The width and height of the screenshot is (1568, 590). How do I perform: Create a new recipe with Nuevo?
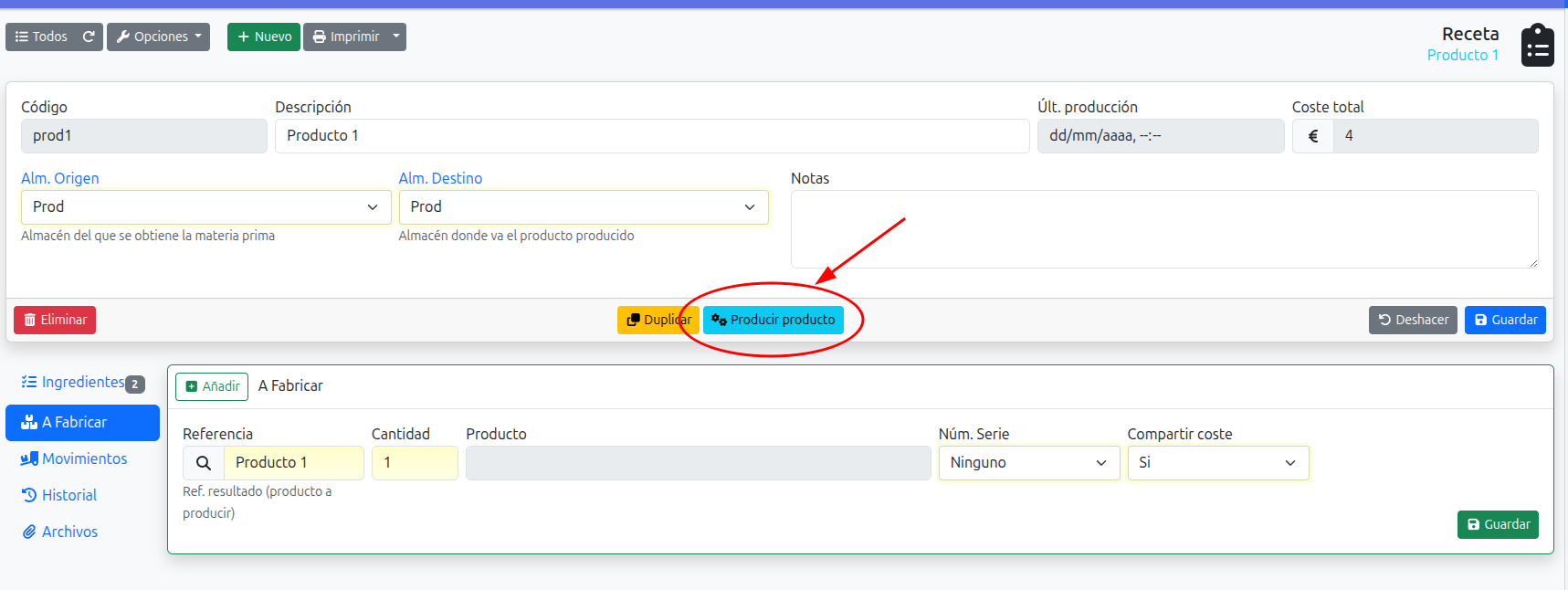[x=264, y=37]
